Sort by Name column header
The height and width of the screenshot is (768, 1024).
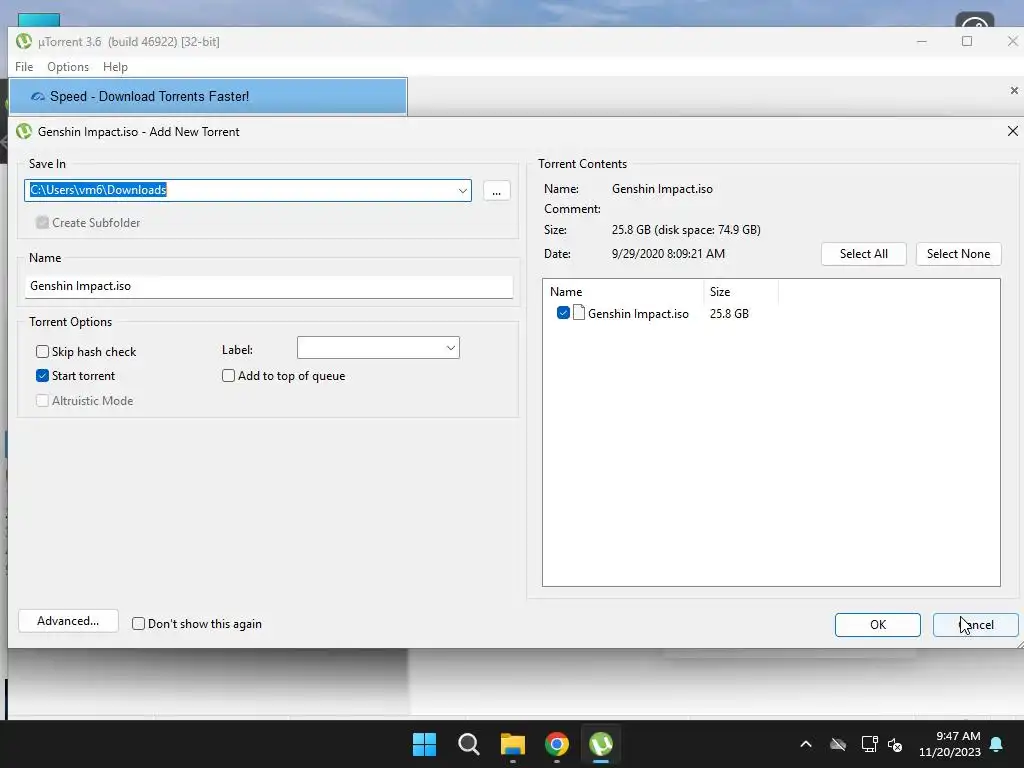point(622,292)
